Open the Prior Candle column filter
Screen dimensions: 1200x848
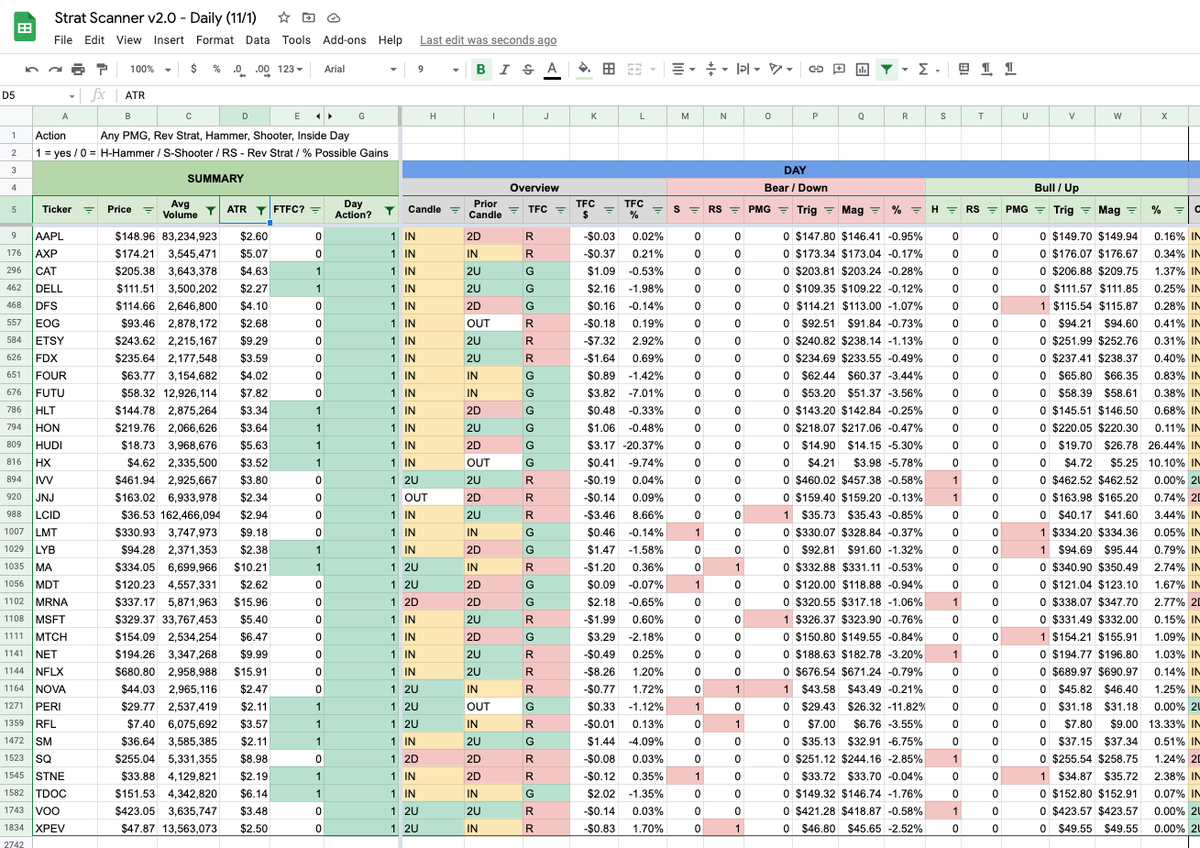(513, 210)
